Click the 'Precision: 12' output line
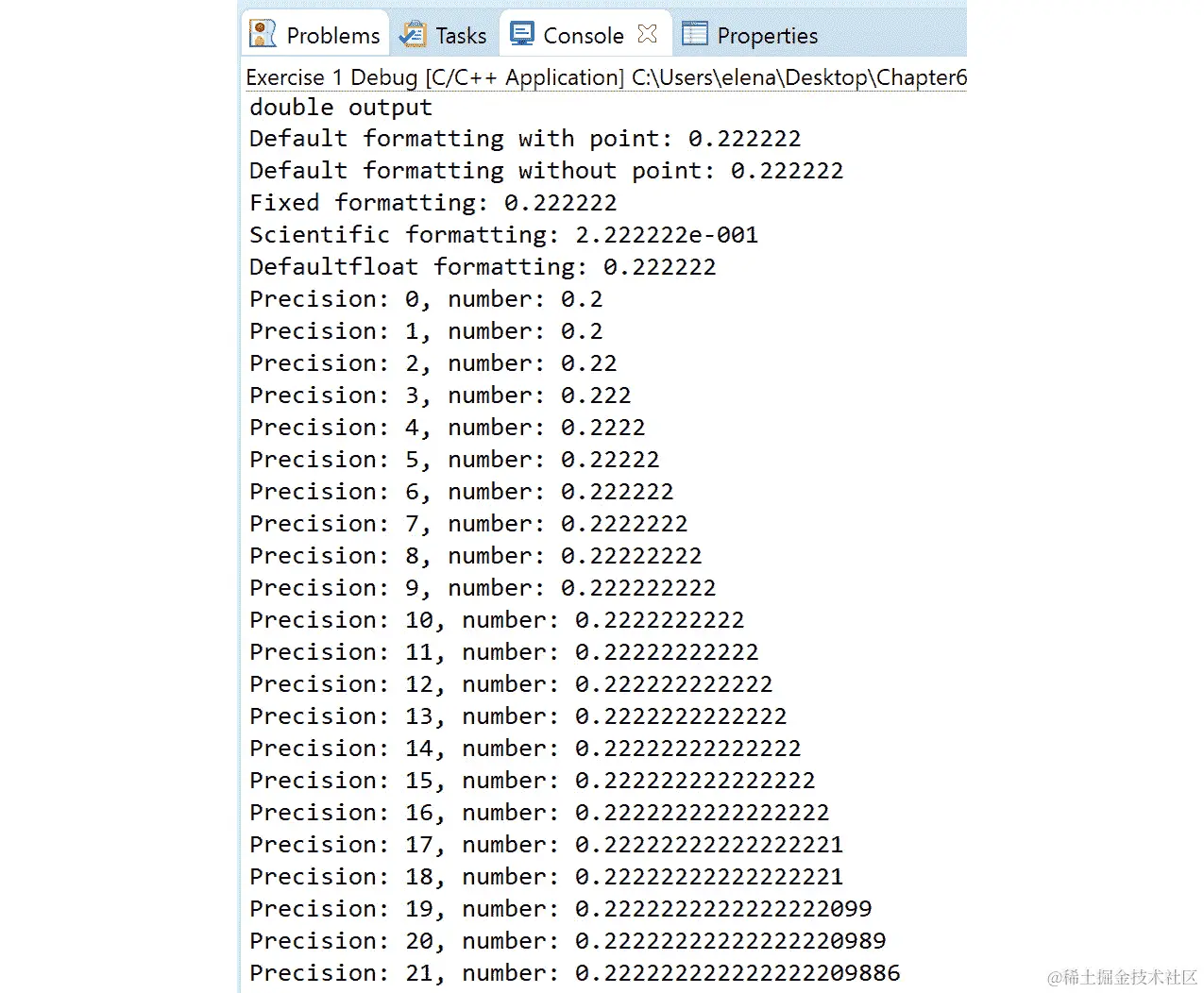 [511, 684]
